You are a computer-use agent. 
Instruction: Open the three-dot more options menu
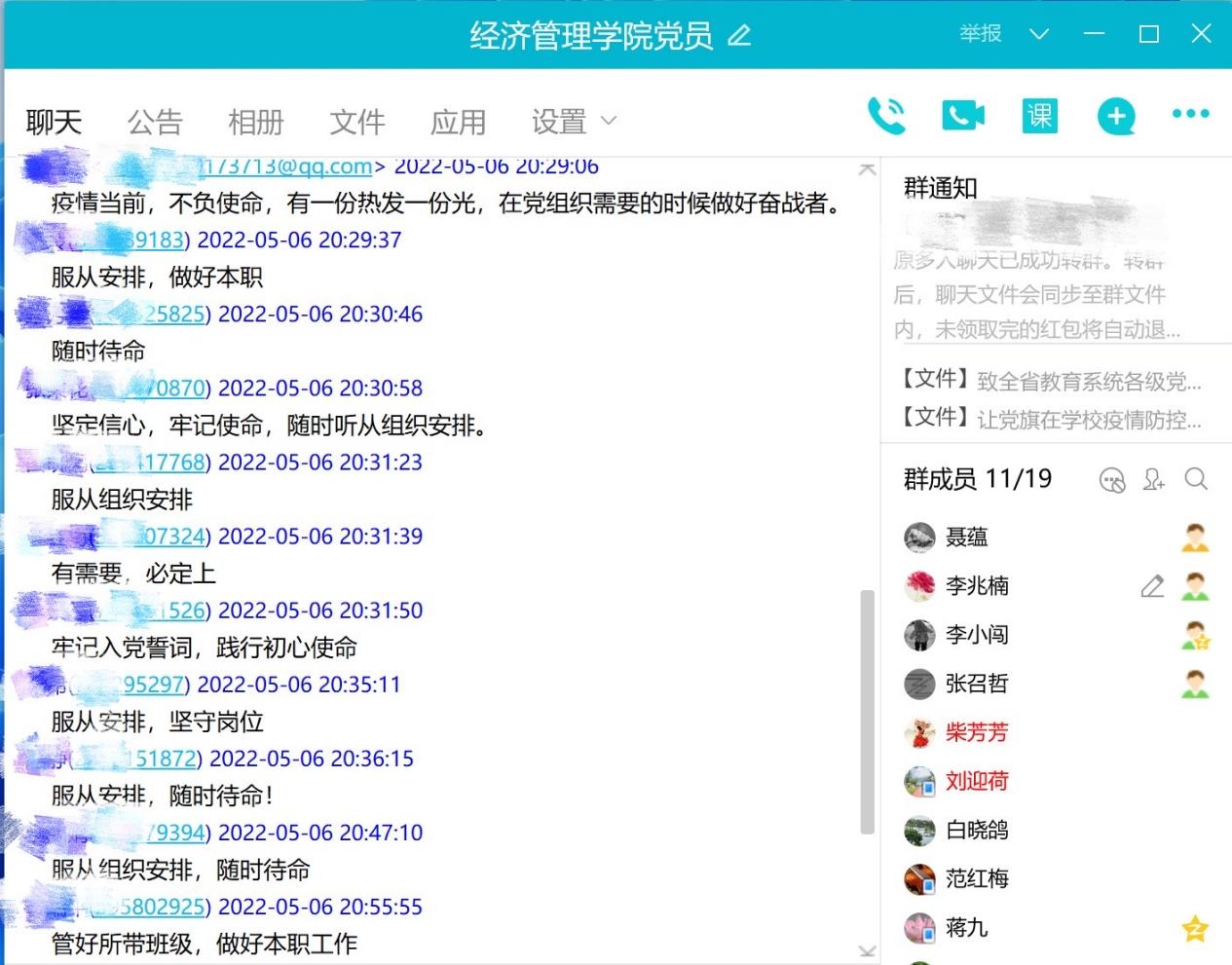pyautogui.click(x=1190, y=114)
